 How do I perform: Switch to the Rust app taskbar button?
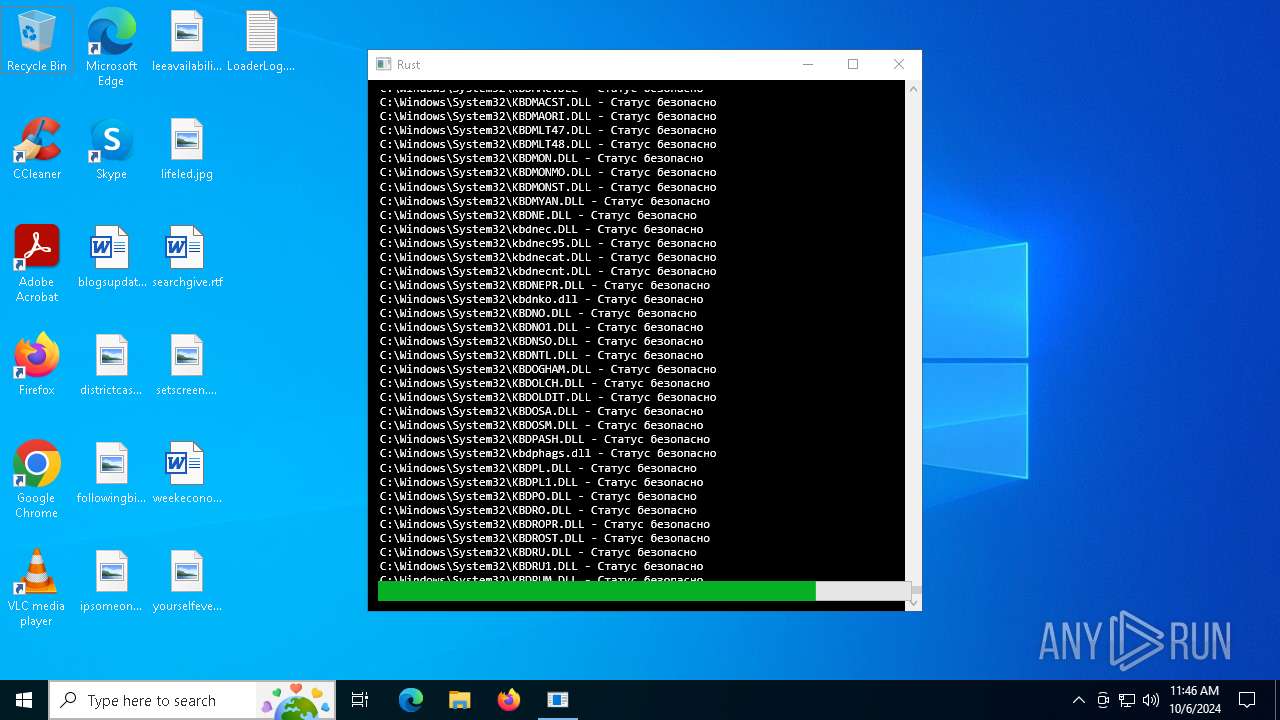point(558,700)
